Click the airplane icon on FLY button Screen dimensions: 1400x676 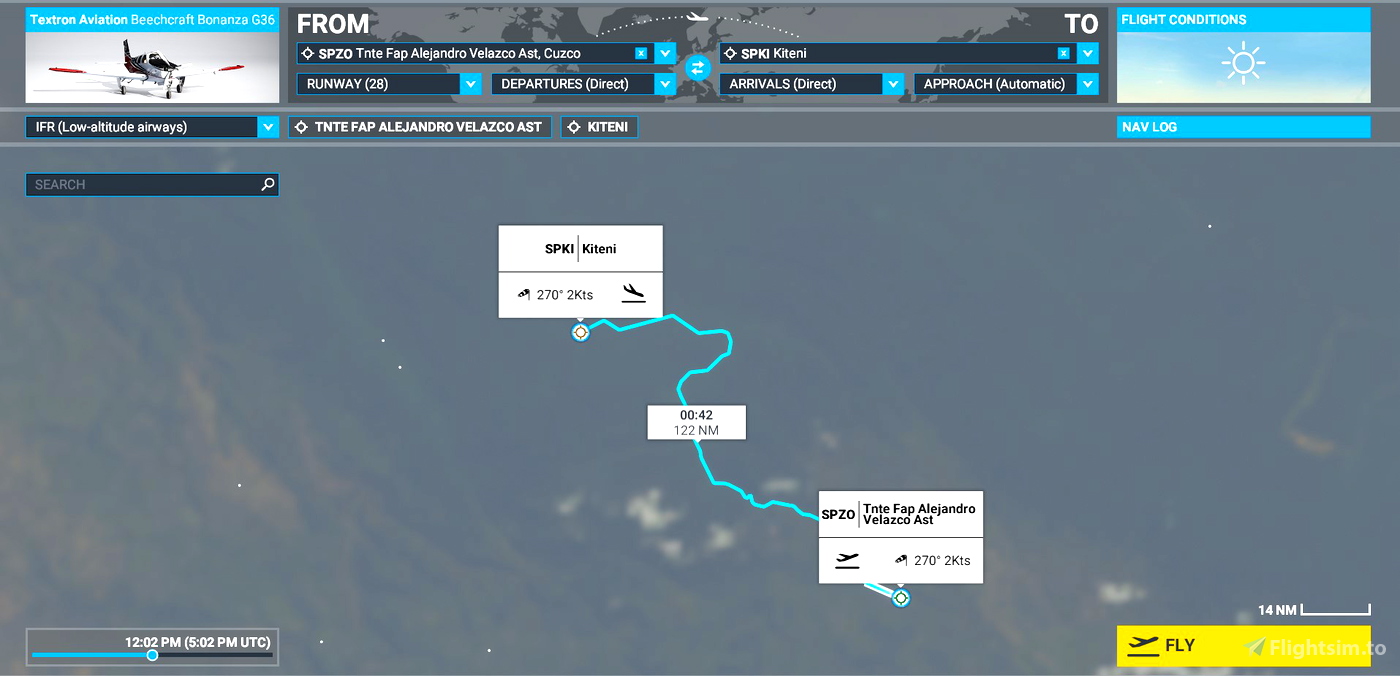click(1143, 646)
